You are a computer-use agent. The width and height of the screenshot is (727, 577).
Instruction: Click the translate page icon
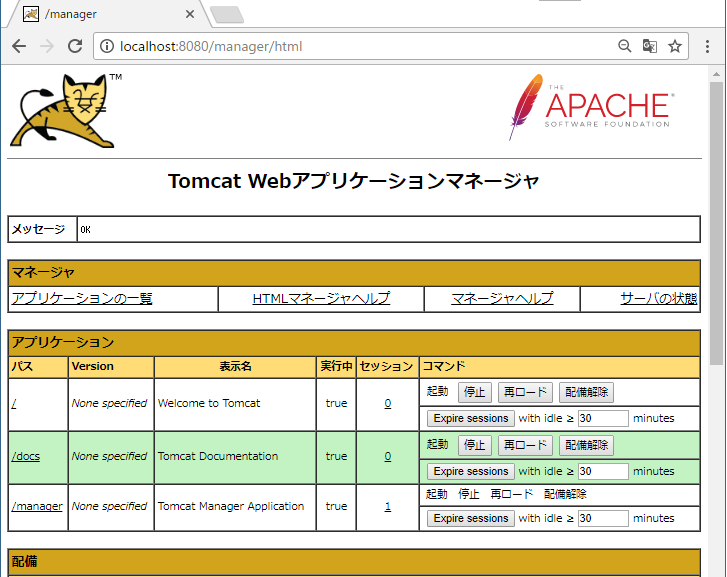point(650,46)
